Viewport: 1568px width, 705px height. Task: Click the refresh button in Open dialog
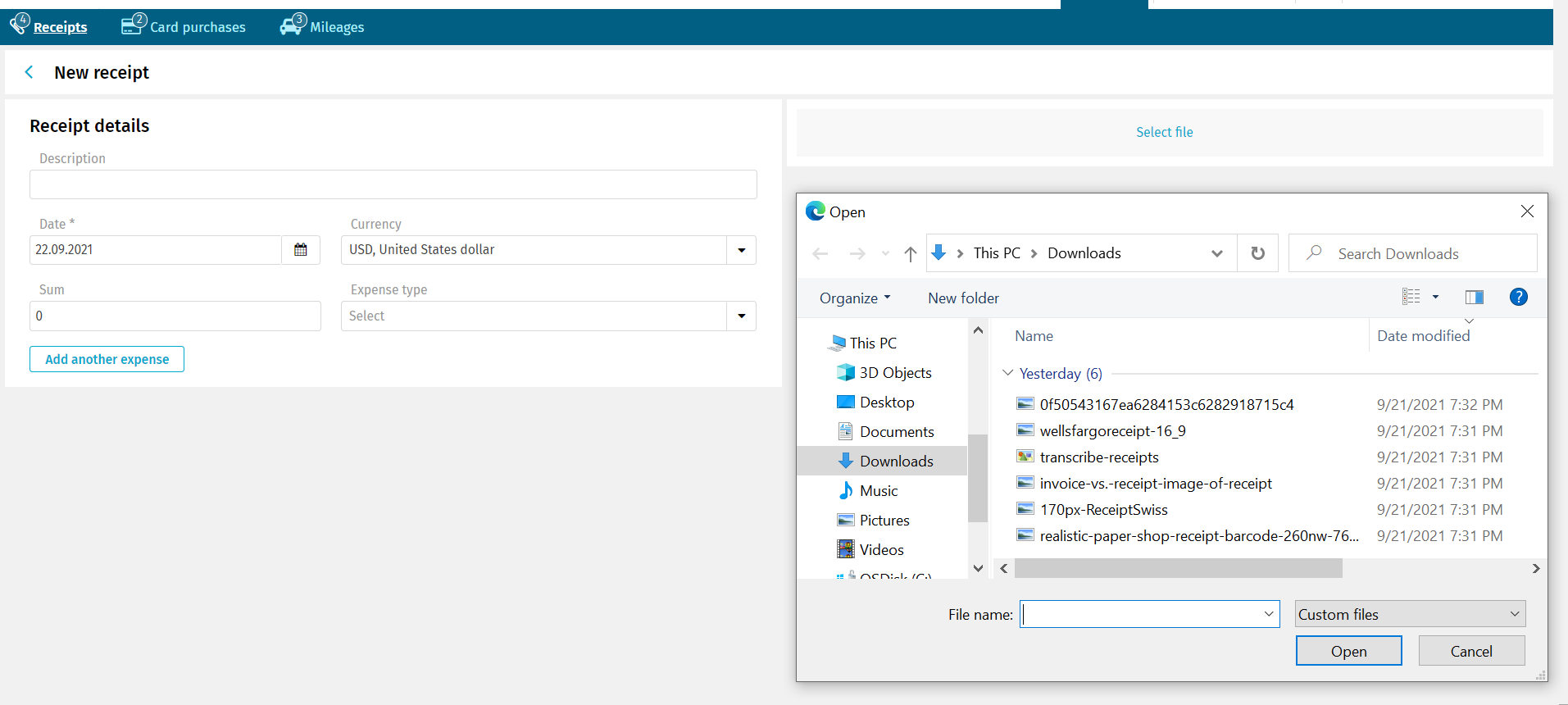coord(1257,253)
